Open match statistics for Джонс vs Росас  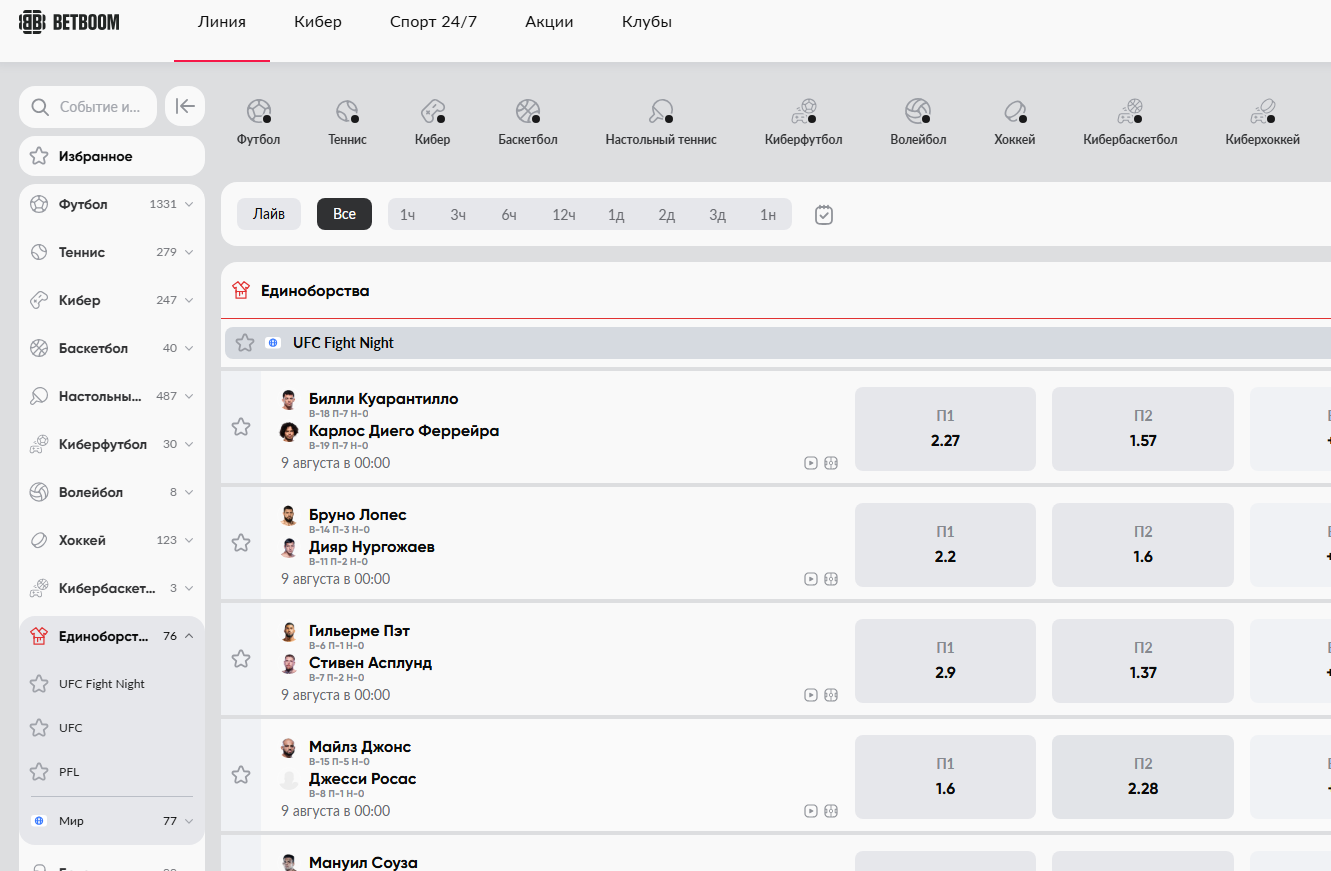(x=831, y=811)
